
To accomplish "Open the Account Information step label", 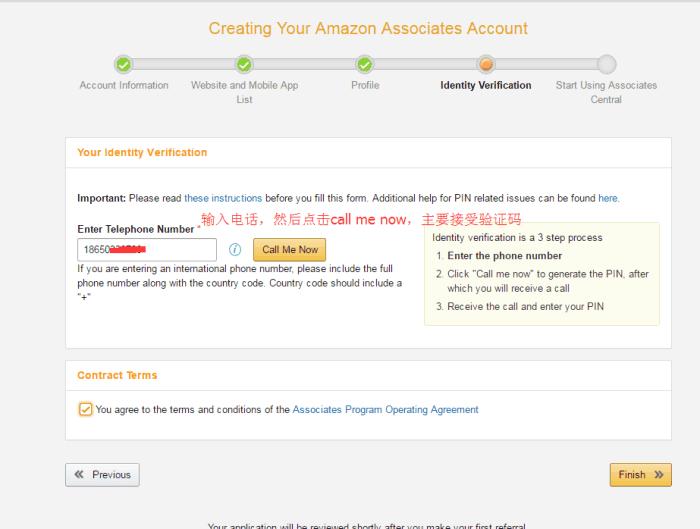I will pyautogui.click(x=124, y=86).
